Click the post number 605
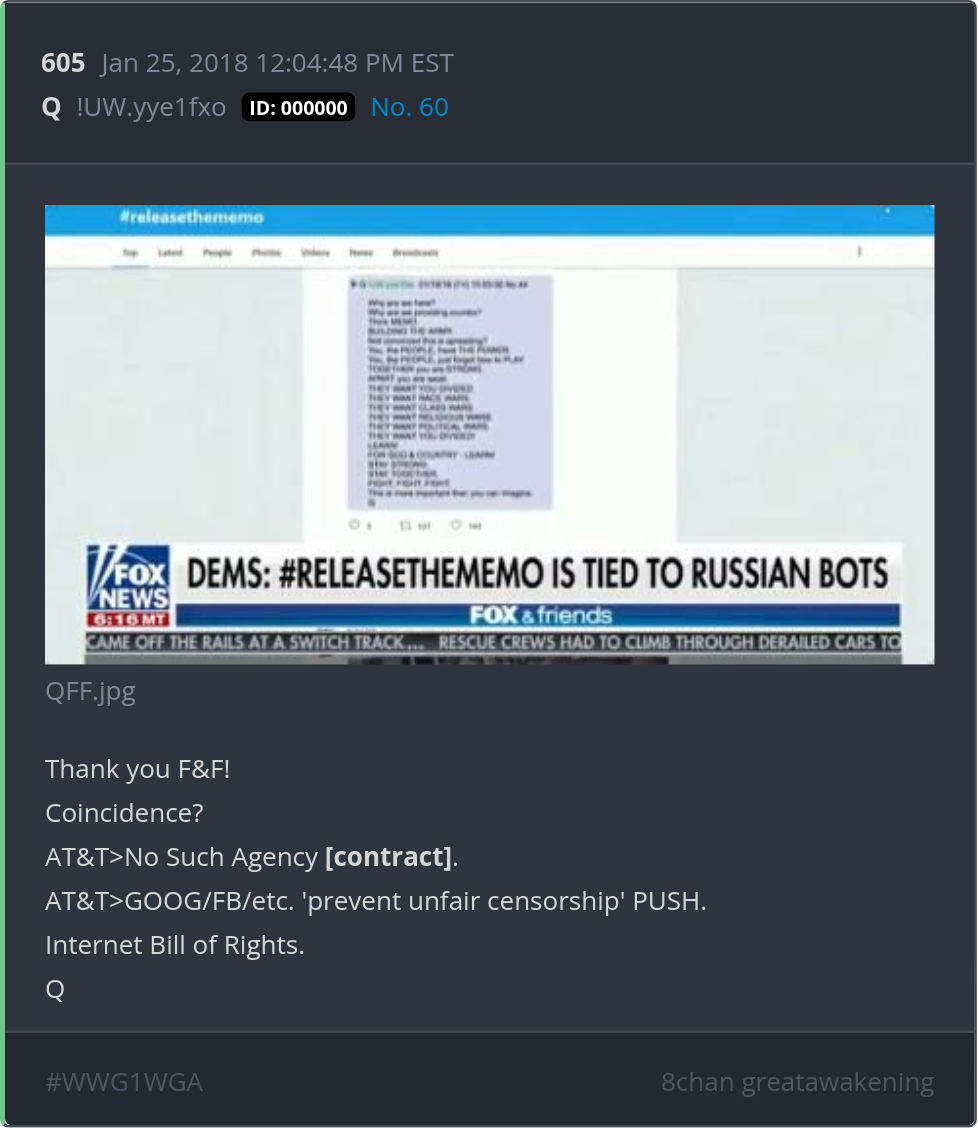The width and height of the screenshot is (978, 1128). 63,63
